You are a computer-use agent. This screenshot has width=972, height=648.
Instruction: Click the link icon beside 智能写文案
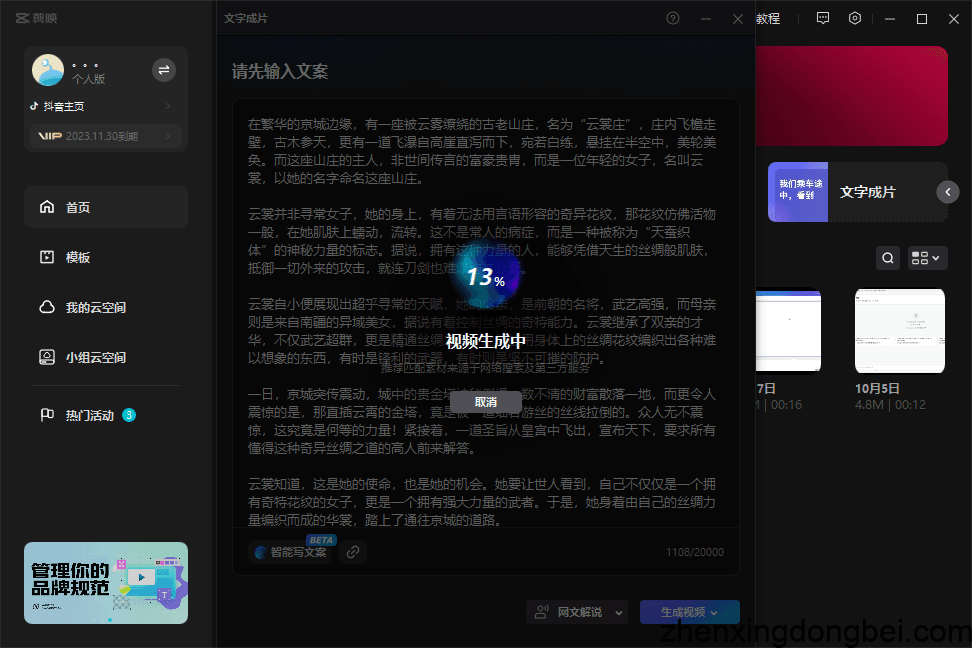[352, 551]
